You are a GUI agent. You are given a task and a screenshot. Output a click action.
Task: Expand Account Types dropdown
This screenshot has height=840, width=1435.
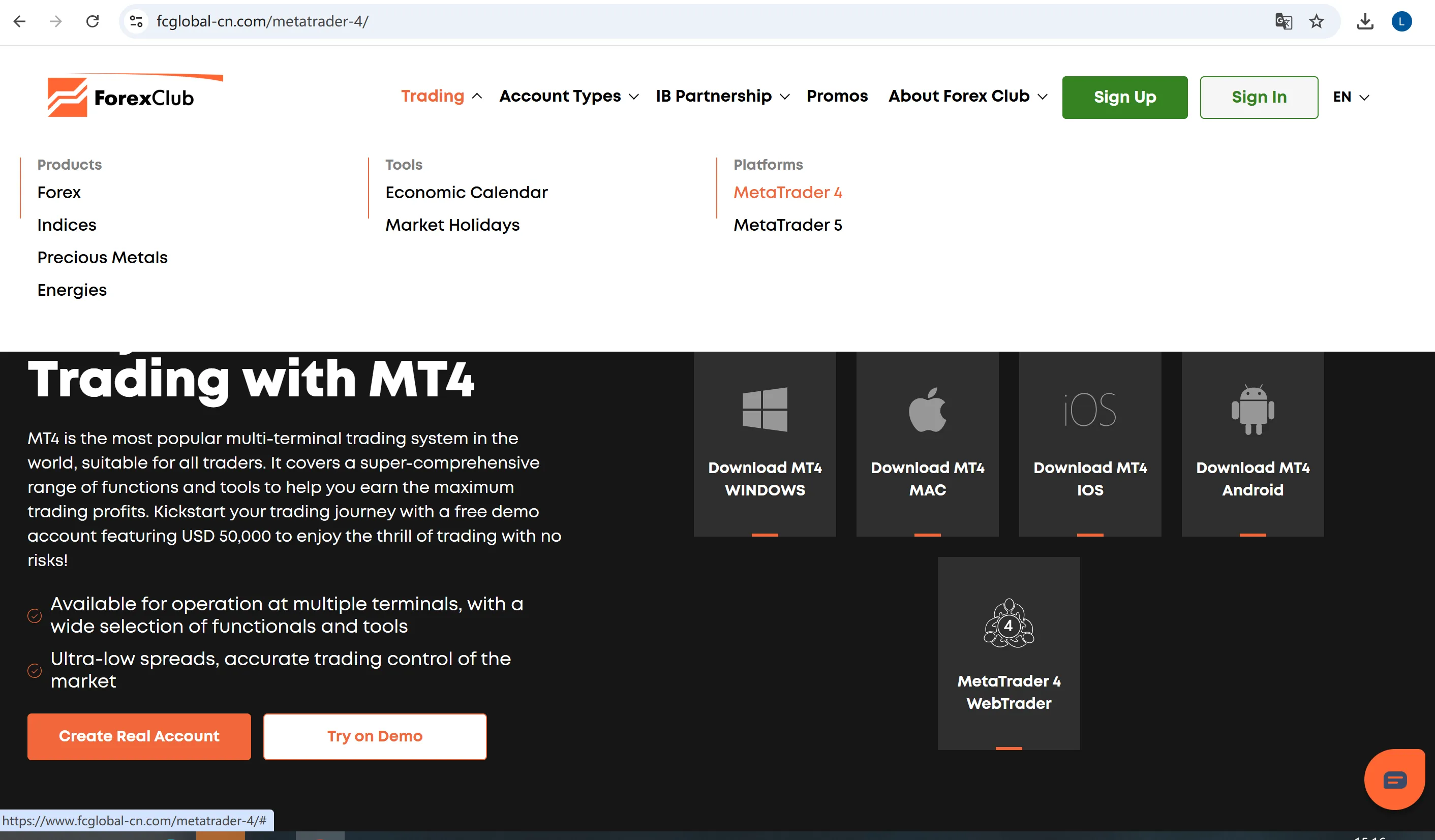click(x=569, y=96)
